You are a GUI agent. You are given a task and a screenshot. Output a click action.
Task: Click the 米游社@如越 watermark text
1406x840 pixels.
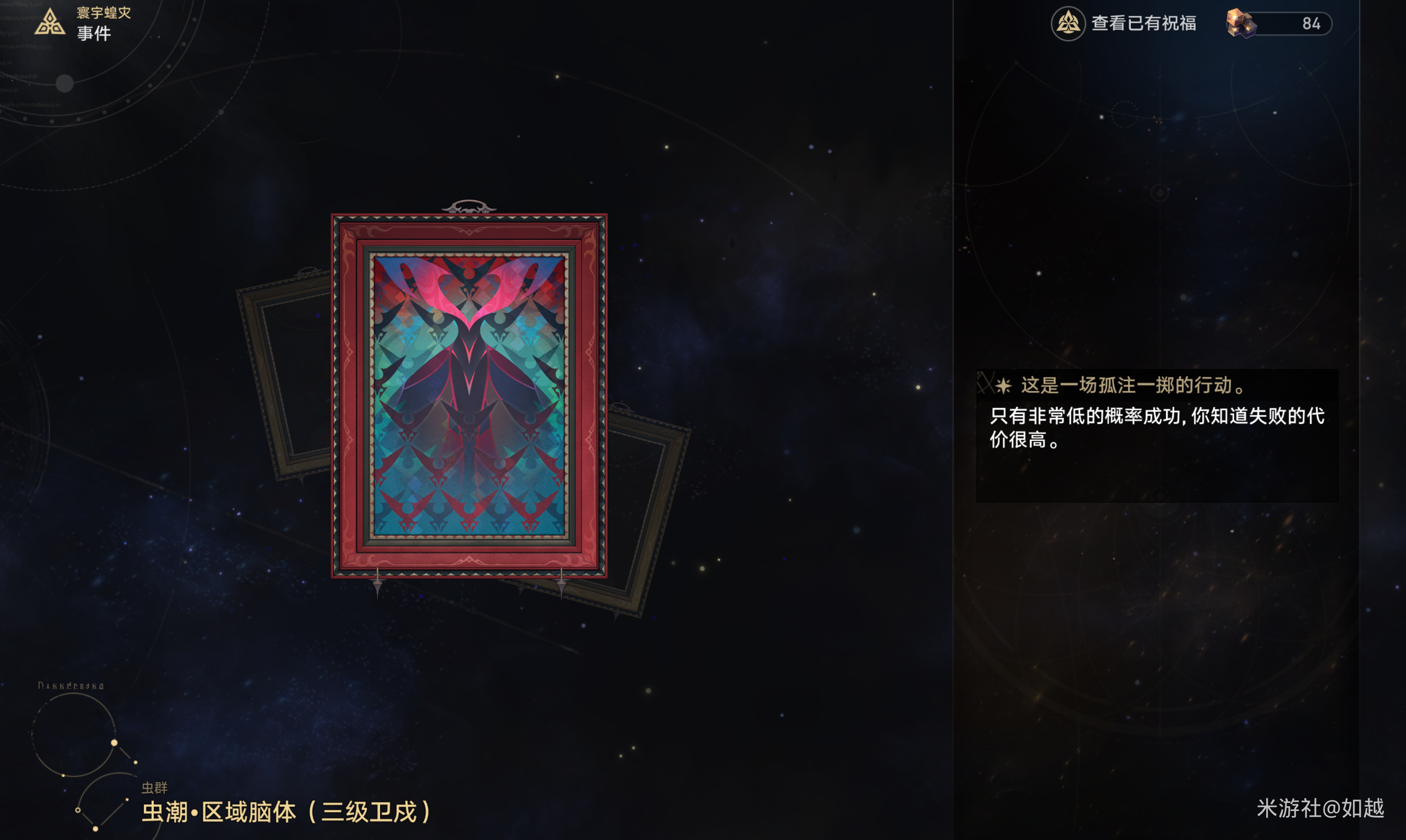click(1320, 808)
